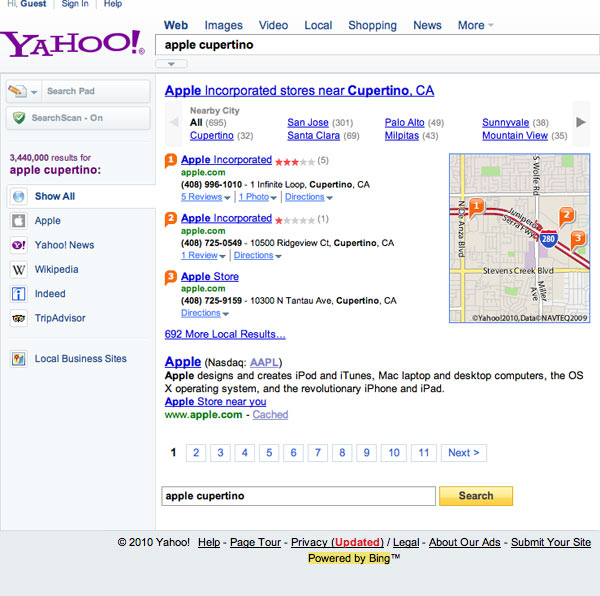Expand search options arrow below search box
The height and width of the screenshot is (596, 600).
(x=171, y=64)
